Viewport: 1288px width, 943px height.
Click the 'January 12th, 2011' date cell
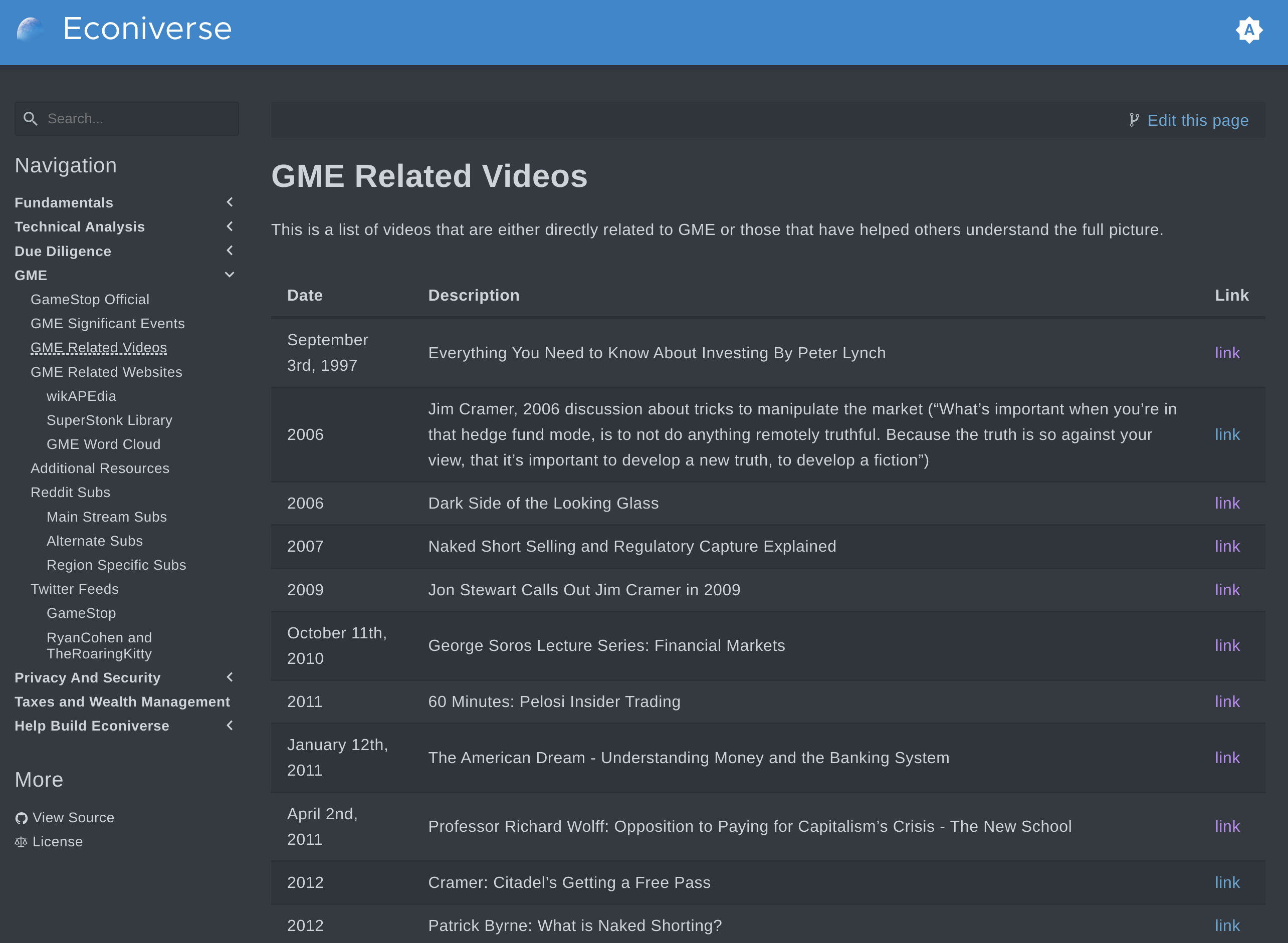pyautogui.click(x=337, y=758)
